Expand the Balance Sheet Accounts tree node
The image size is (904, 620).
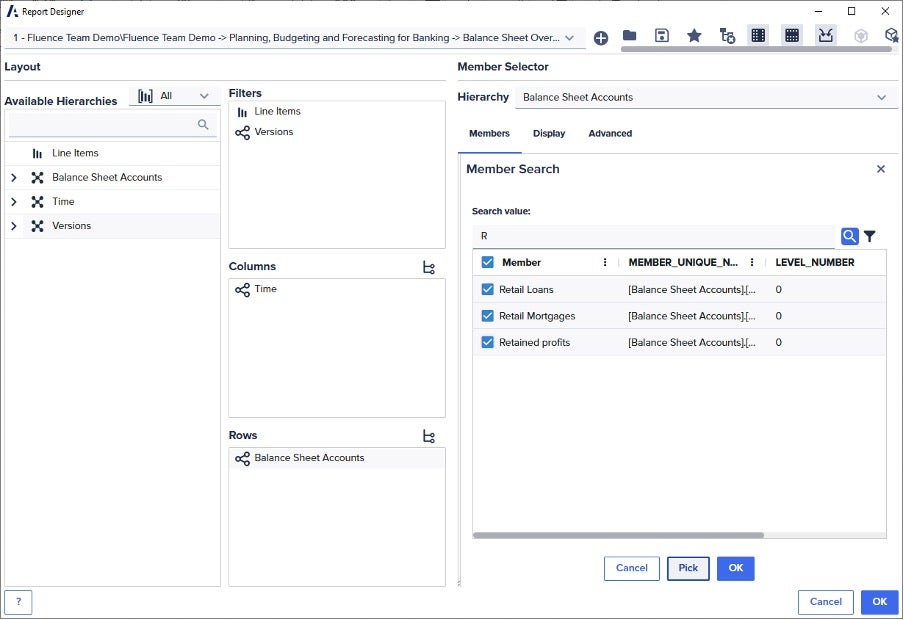pos(13,178)
